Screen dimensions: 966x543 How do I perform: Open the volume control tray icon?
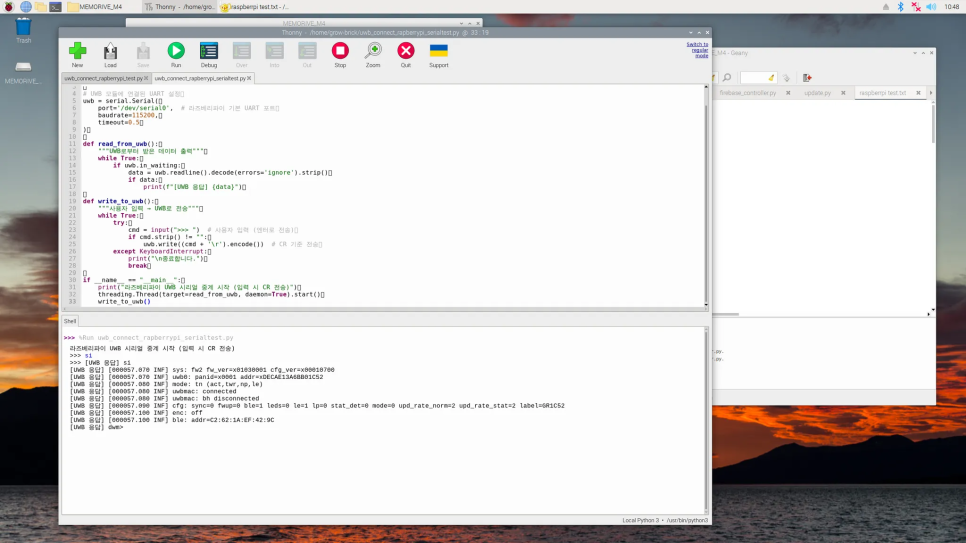pyautogui.click(x=932, y=7)
